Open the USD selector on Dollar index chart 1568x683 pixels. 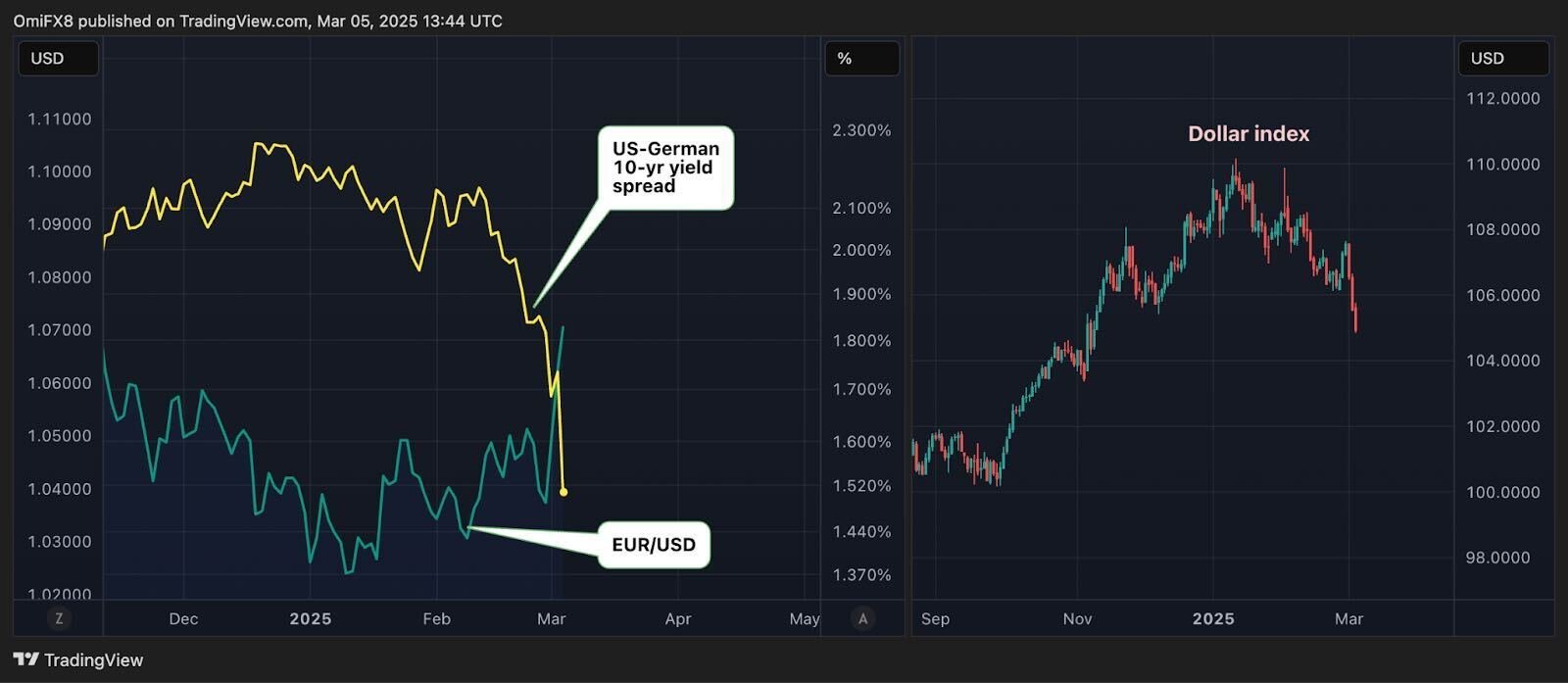1502,59
